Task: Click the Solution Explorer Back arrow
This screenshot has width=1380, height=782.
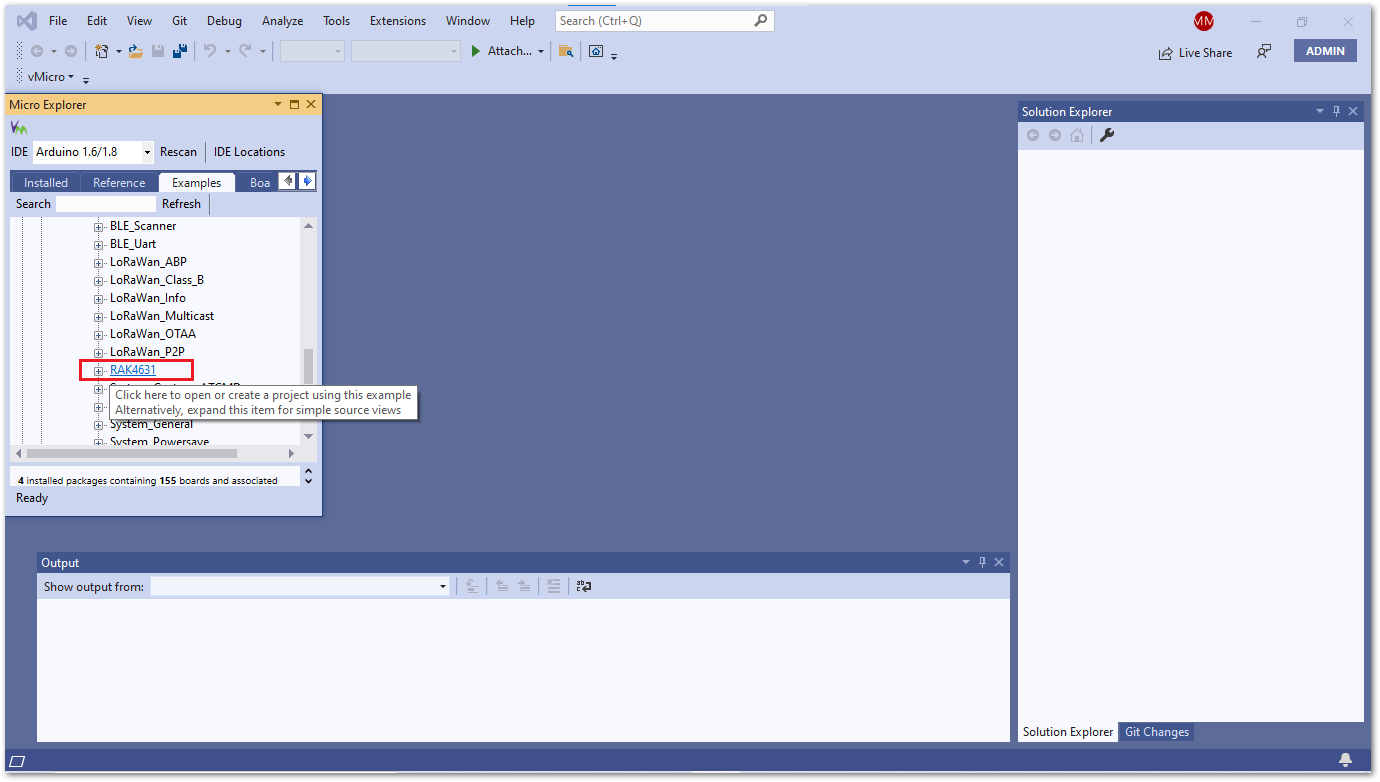Action: pyautogui.click(x=1033, y=135)
